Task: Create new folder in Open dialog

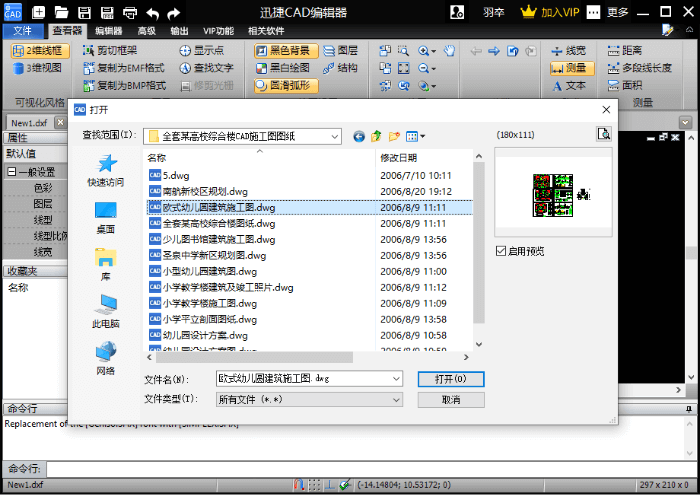Action: pos(394,136)
